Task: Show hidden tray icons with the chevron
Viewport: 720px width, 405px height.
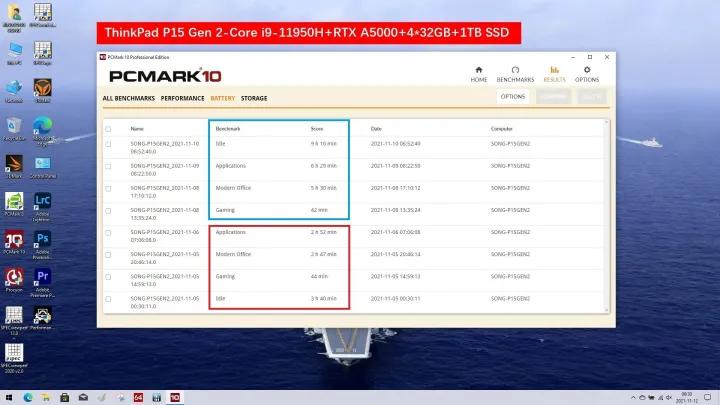Action: coord(633,398)
